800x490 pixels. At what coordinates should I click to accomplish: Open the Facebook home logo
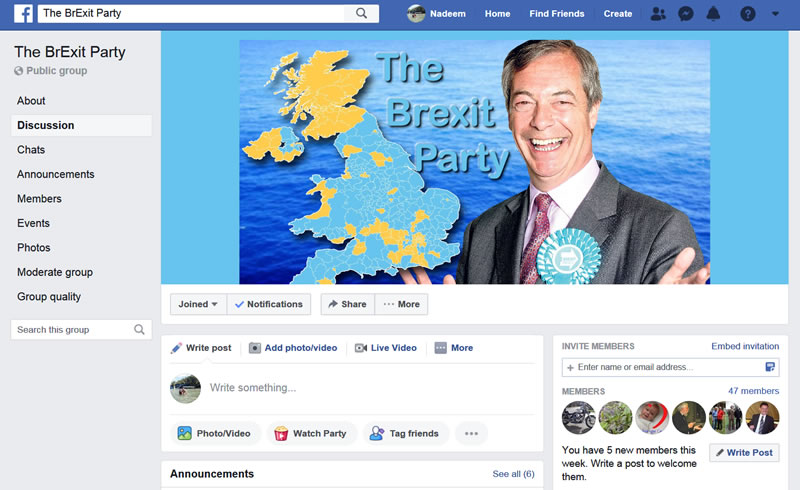tap(23, 13)
